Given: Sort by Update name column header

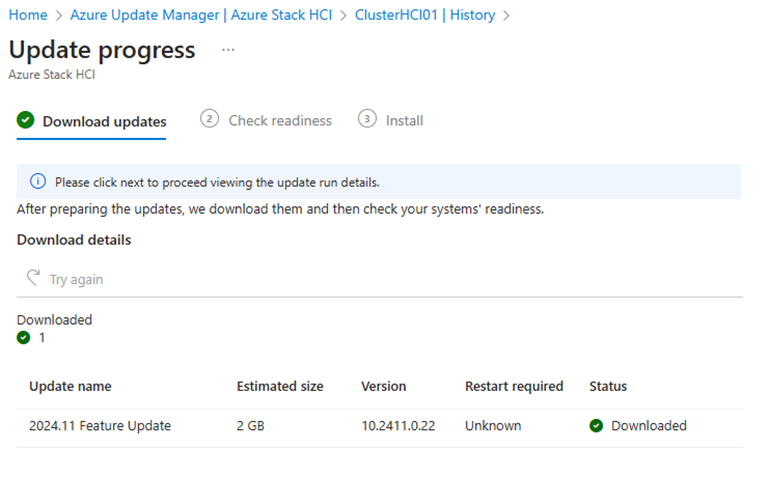Looking at the screenshot, I should [x=70, y=386].
